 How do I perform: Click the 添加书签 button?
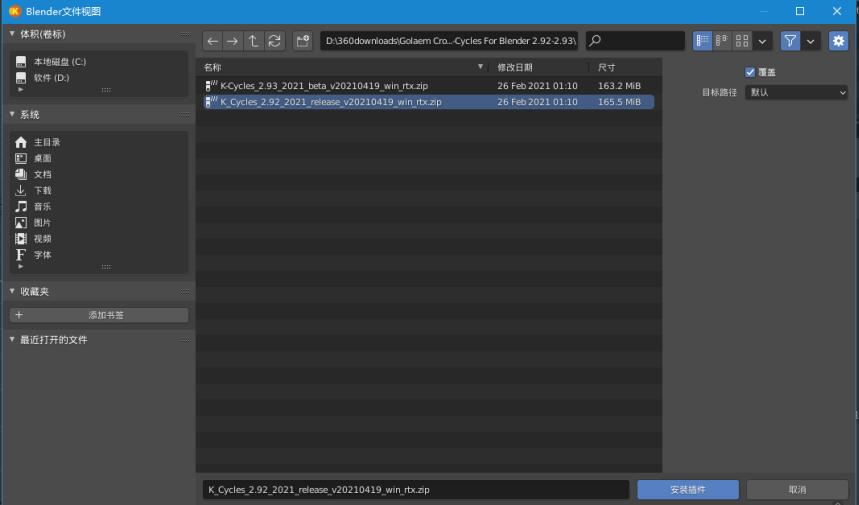(99, 315)
